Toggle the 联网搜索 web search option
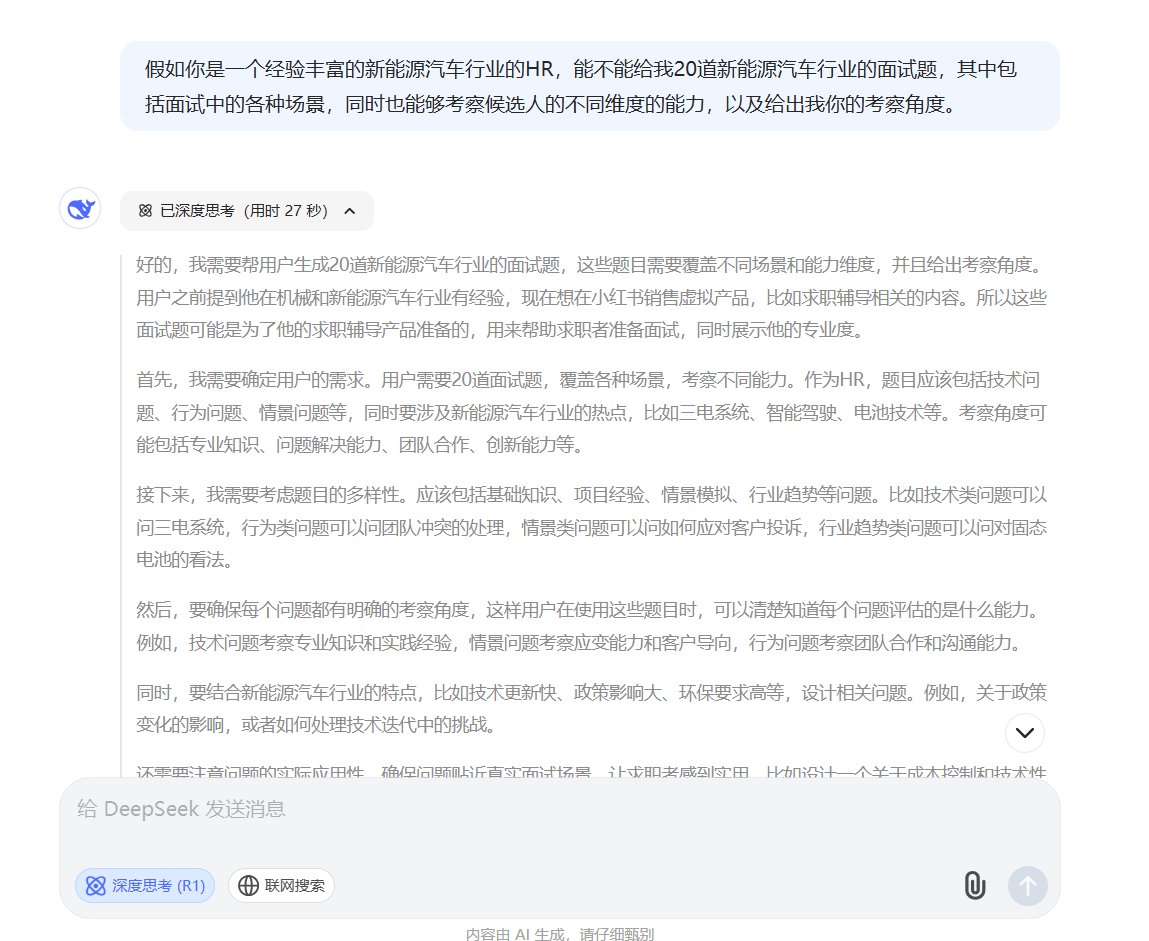1149x941 pixels. coord(281,885)
